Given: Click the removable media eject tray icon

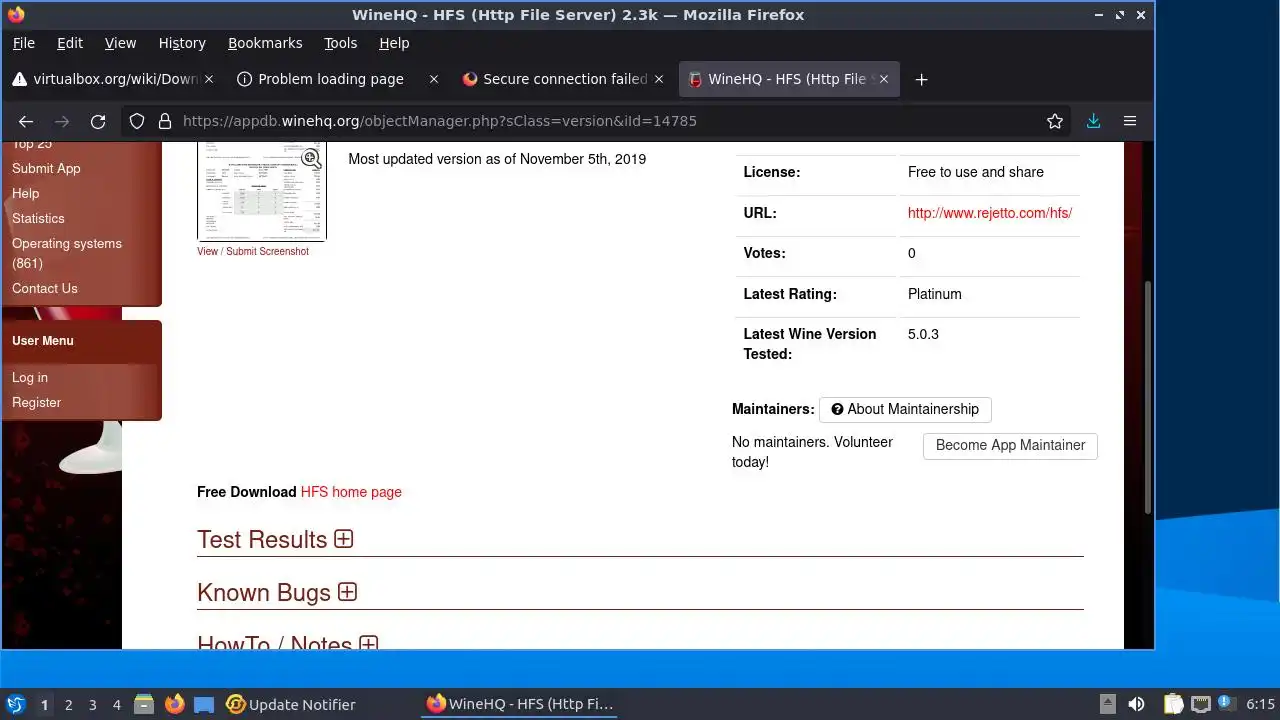Looking at the screenshot, I should point(1108,704).
